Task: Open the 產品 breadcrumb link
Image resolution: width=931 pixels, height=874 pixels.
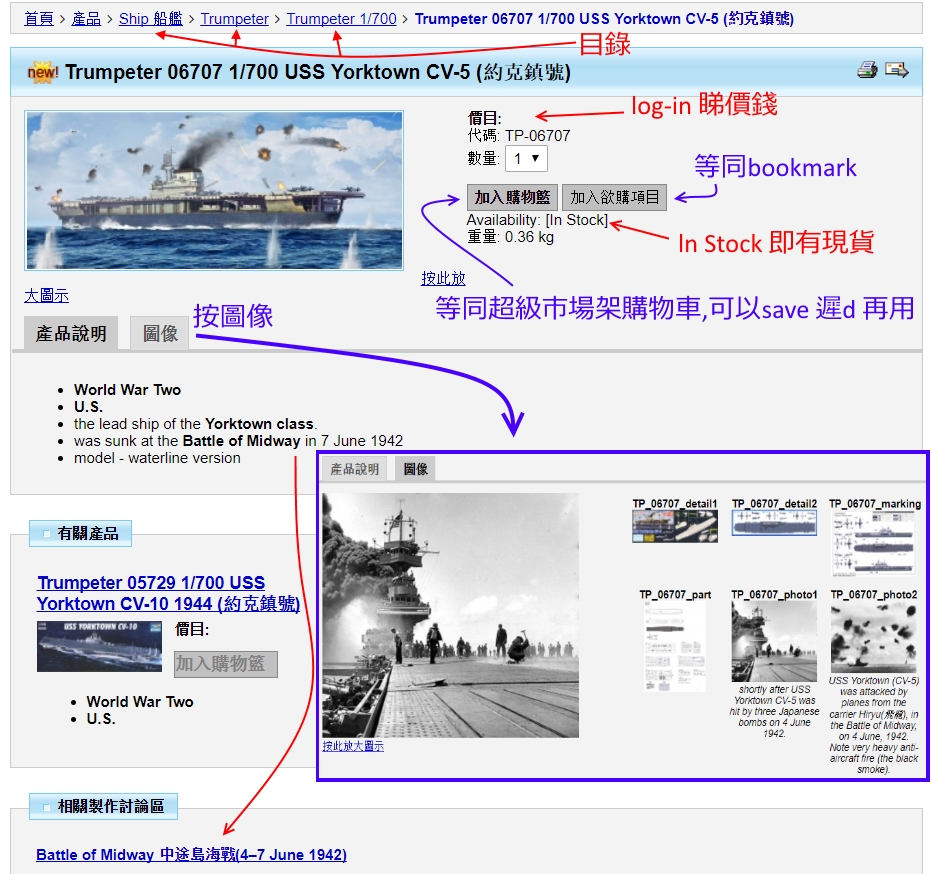Action: [x=86, y=19]
